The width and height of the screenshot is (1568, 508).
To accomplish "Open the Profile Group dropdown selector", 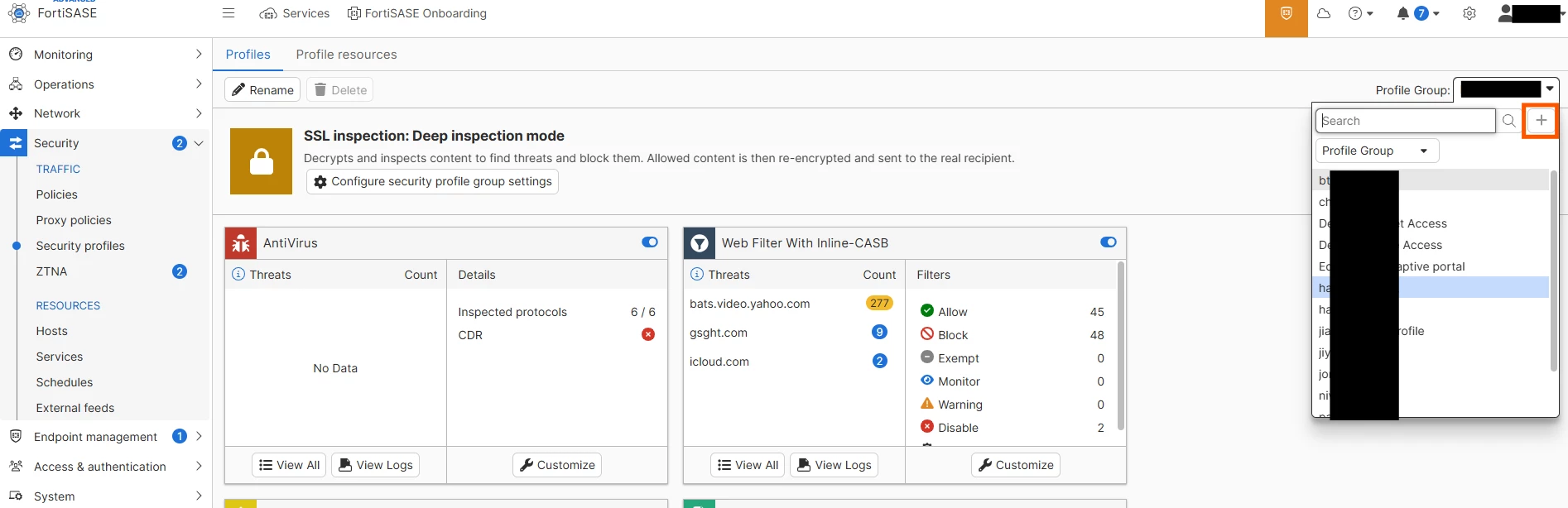I will [1506, 89].
